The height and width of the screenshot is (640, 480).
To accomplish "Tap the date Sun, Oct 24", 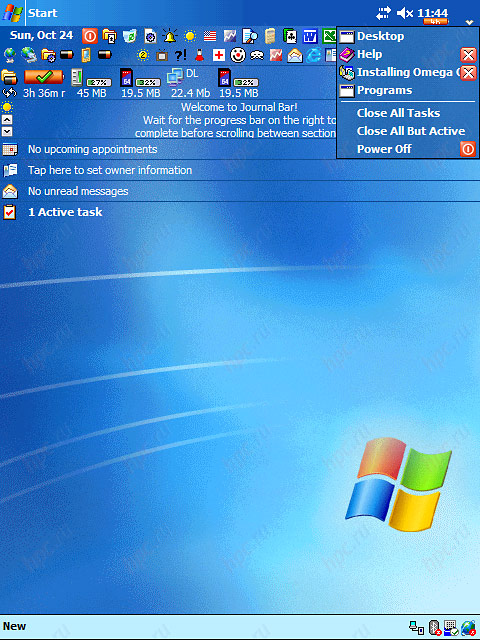I will click(x=41, y=36).
